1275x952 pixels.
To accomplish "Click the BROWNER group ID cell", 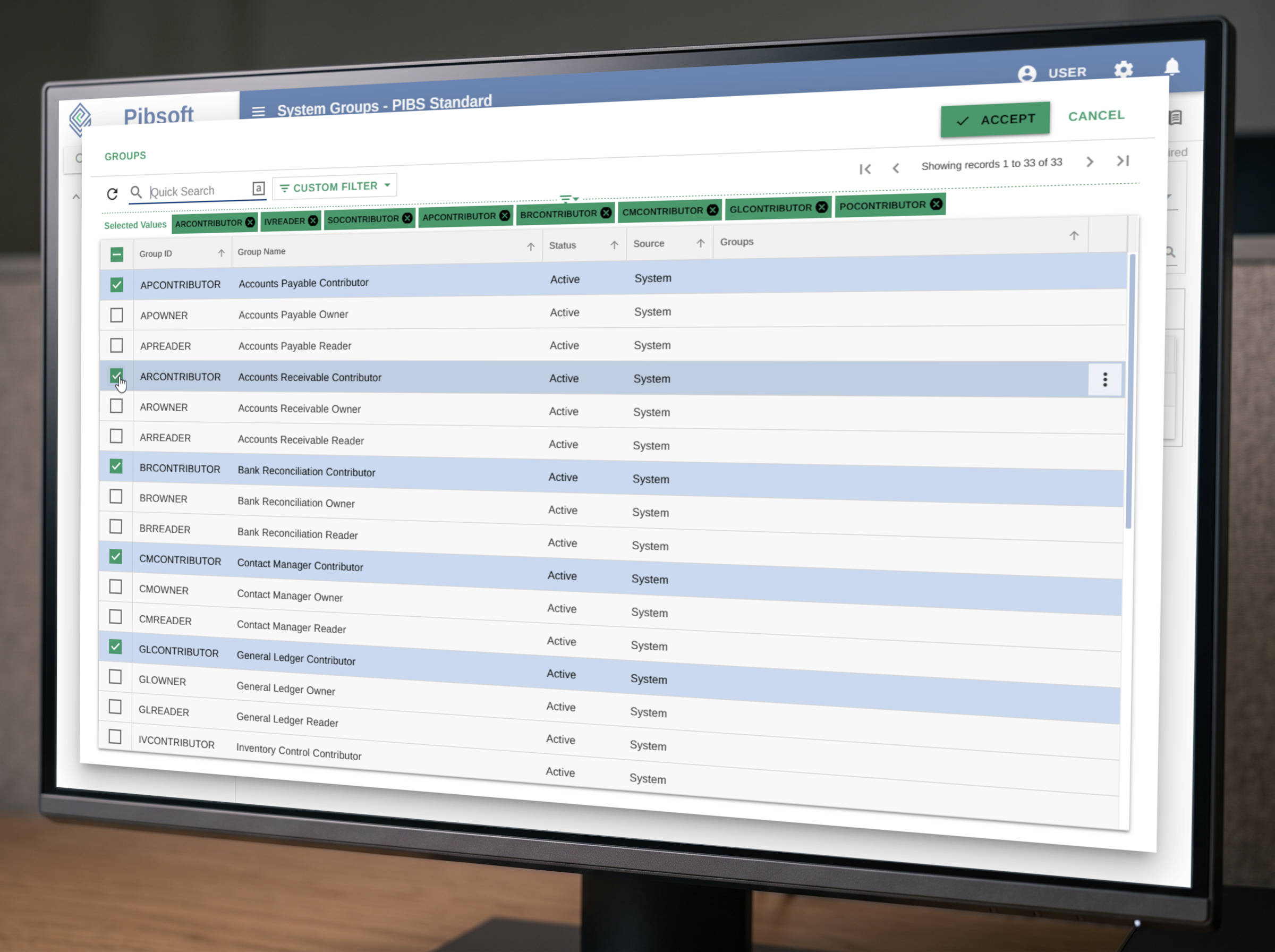I will pos(163,498).
